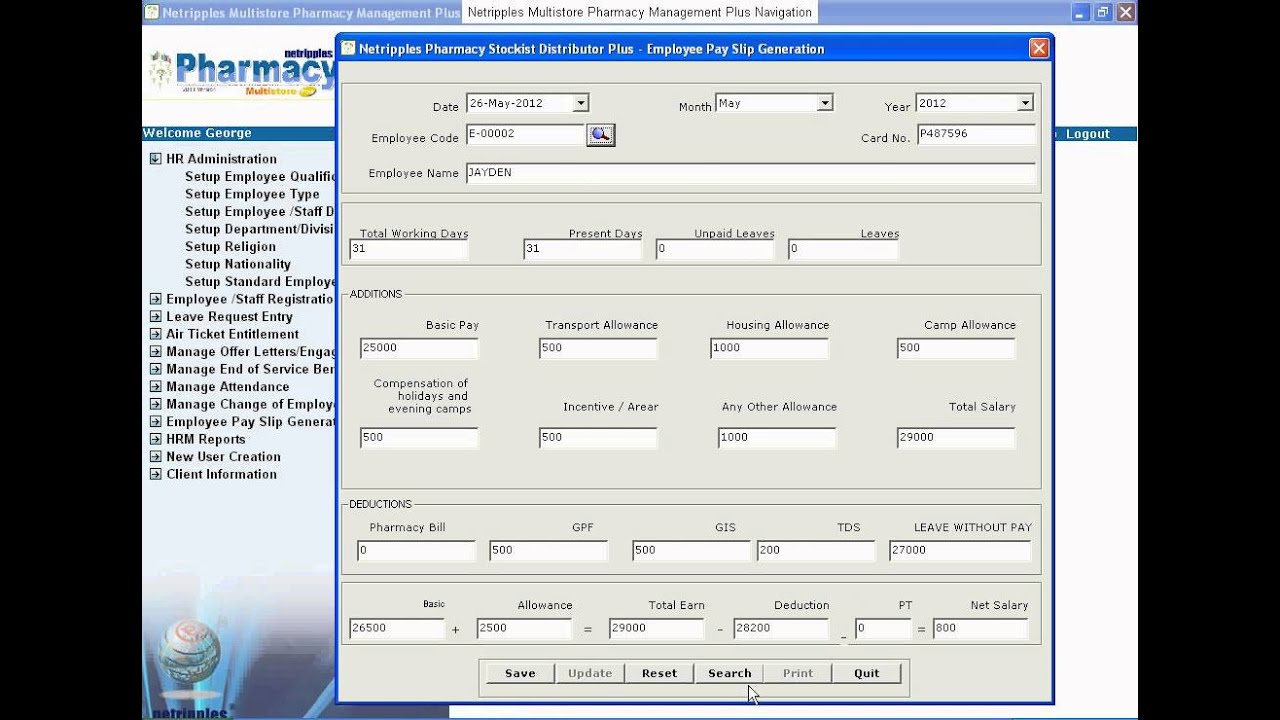Expand the Manage End of Service node

tap(155, 369)
